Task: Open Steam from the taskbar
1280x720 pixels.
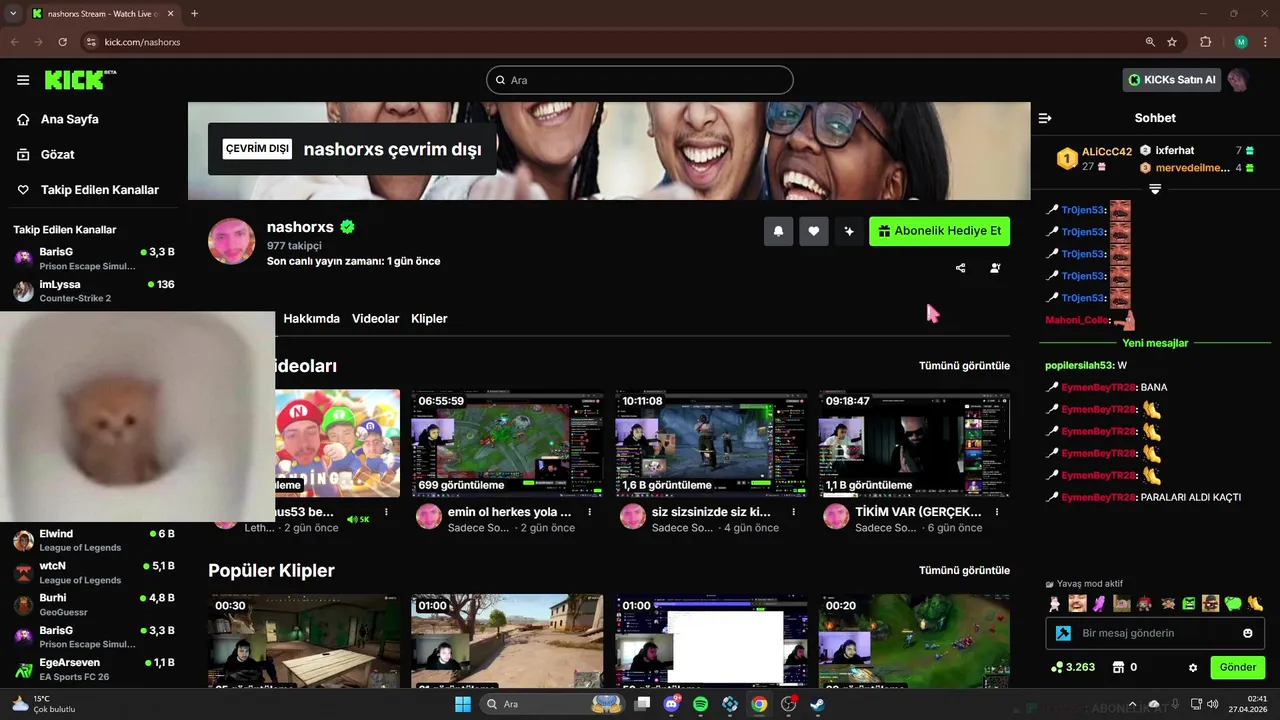Action: [818, 704]
